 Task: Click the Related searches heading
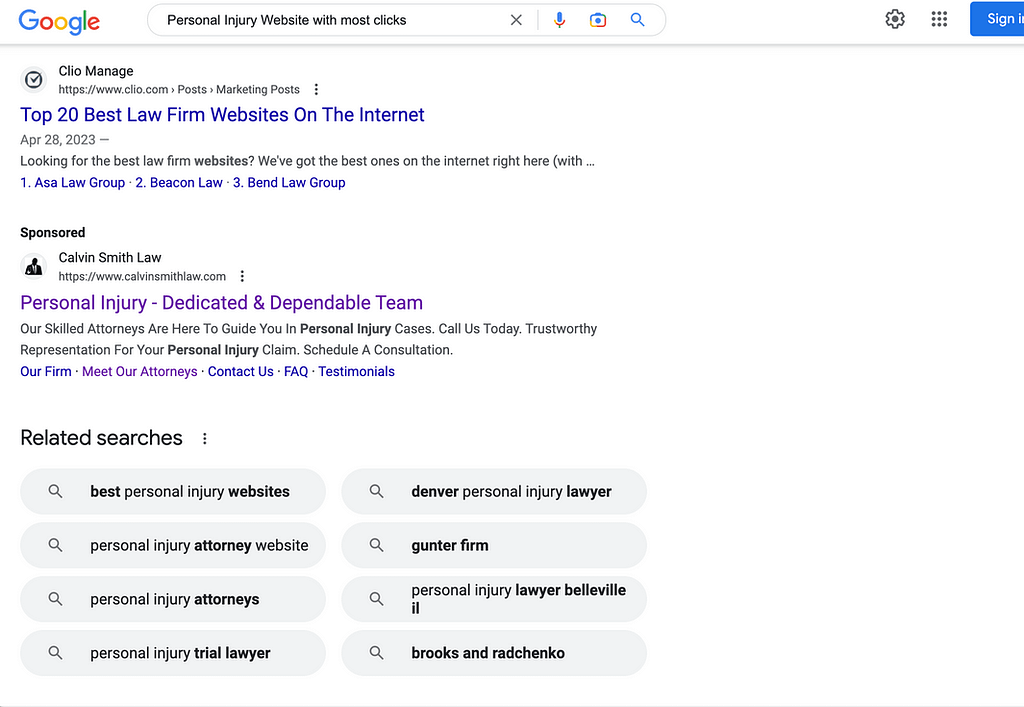(101, 437)
